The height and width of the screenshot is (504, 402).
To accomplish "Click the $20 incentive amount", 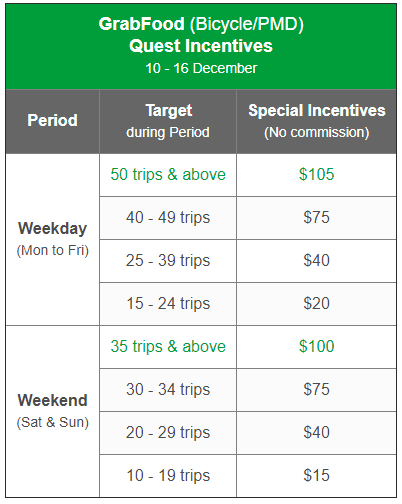I will [316, 303].
